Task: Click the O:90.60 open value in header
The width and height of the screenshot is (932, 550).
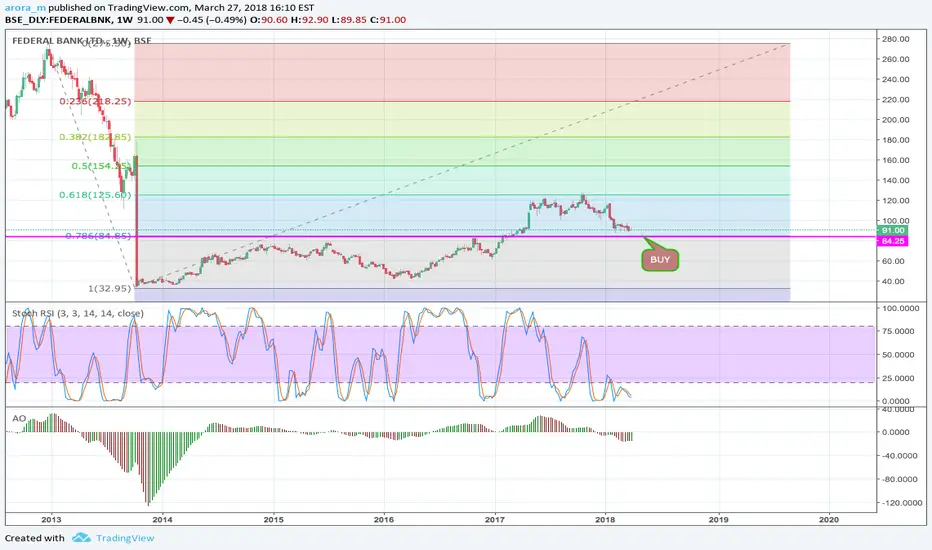Action: (269, 20)
